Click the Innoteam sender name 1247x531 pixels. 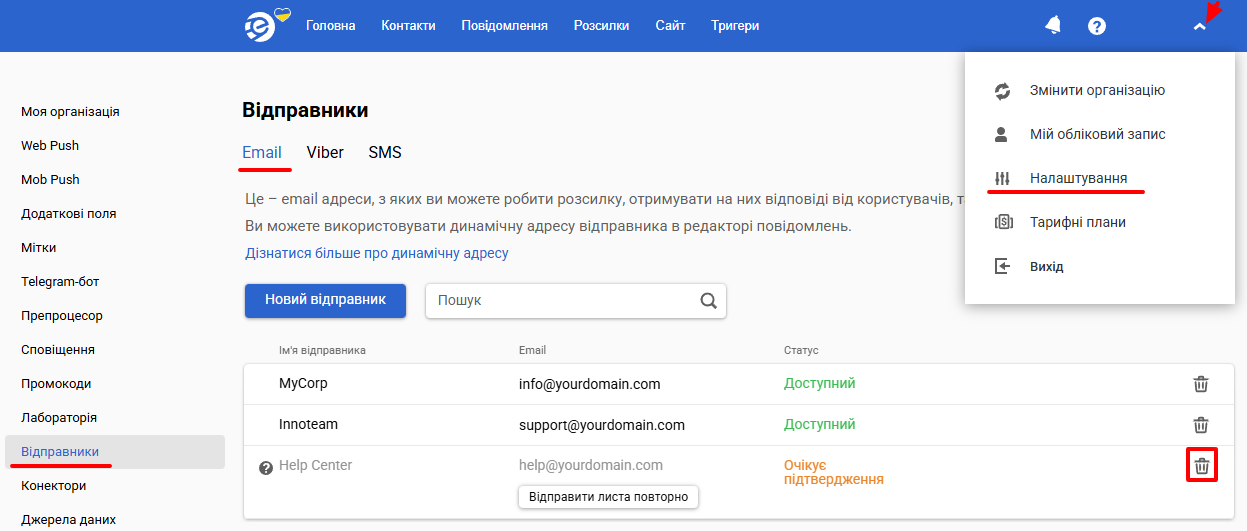[x=308, y=425]
